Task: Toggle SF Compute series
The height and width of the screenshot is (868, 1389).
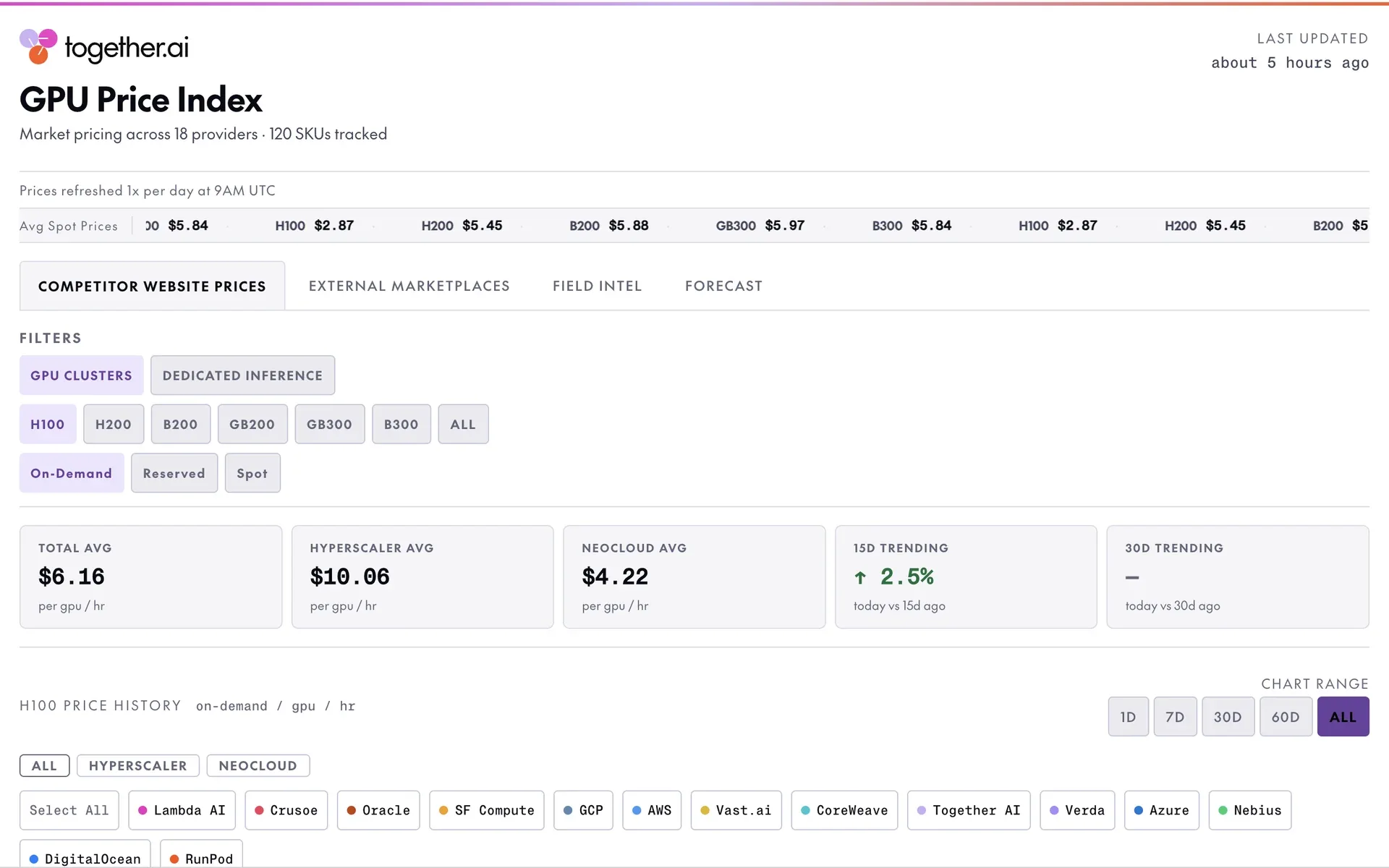Action: point(486,810)
